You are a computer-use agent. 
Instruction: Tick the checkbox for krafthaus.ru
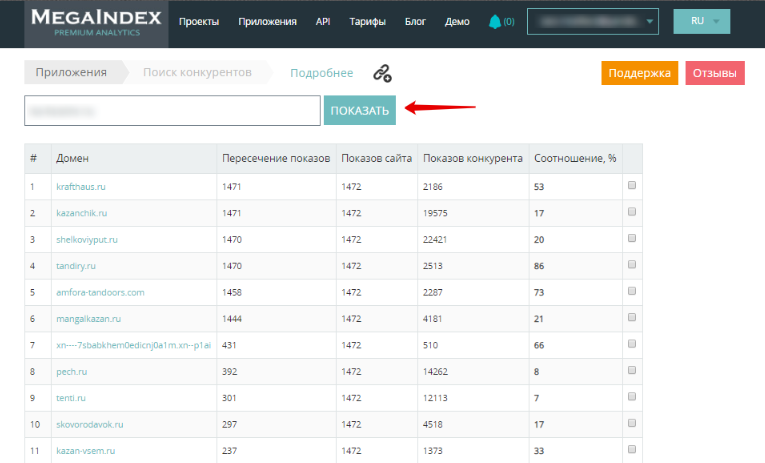(x=632, y=185)
